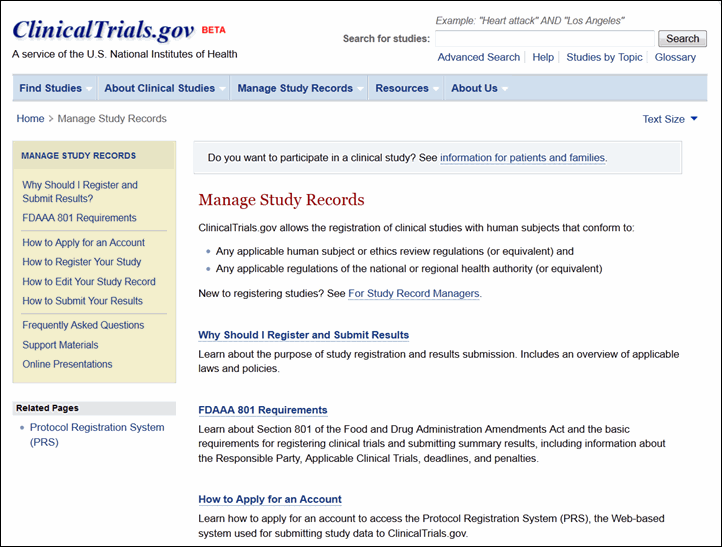Click tagline A service of the U.S. National Institutes of Health
The image size is (722, 547).
click(125, 54)
